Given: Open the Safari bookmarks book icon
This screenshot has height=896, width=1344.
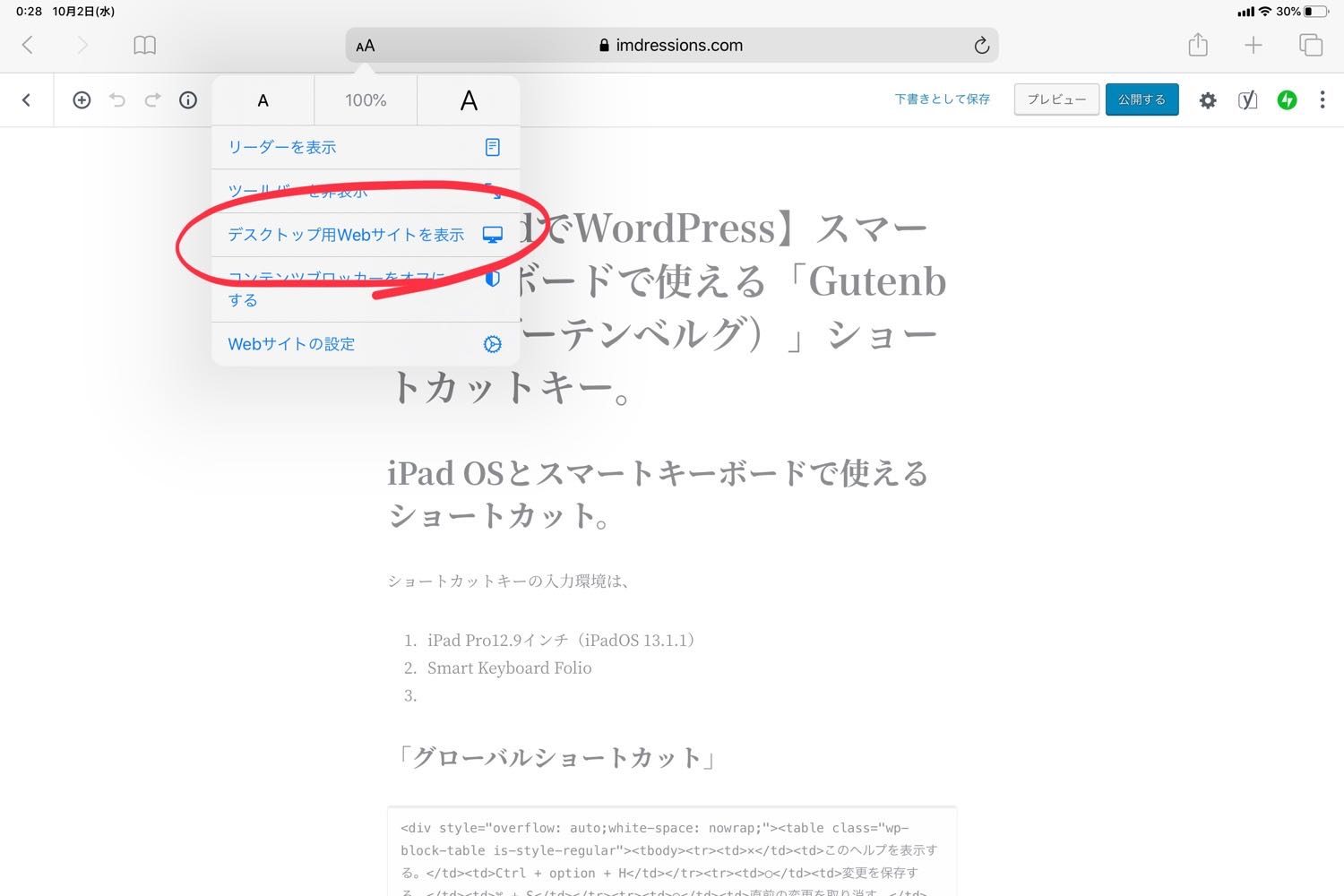Looking at the screenshot, I should [144, 45].
